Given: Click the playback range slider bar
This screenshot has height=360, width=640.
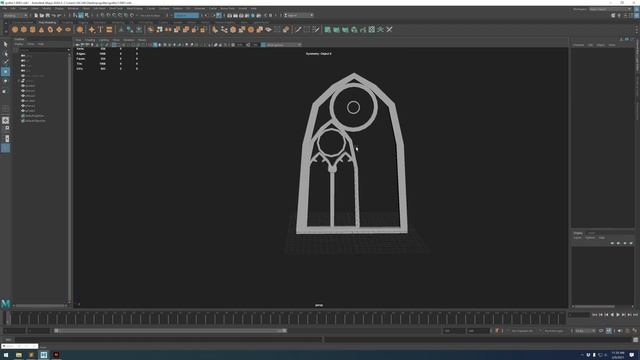Looking at the screenshot, I should 170,331.
